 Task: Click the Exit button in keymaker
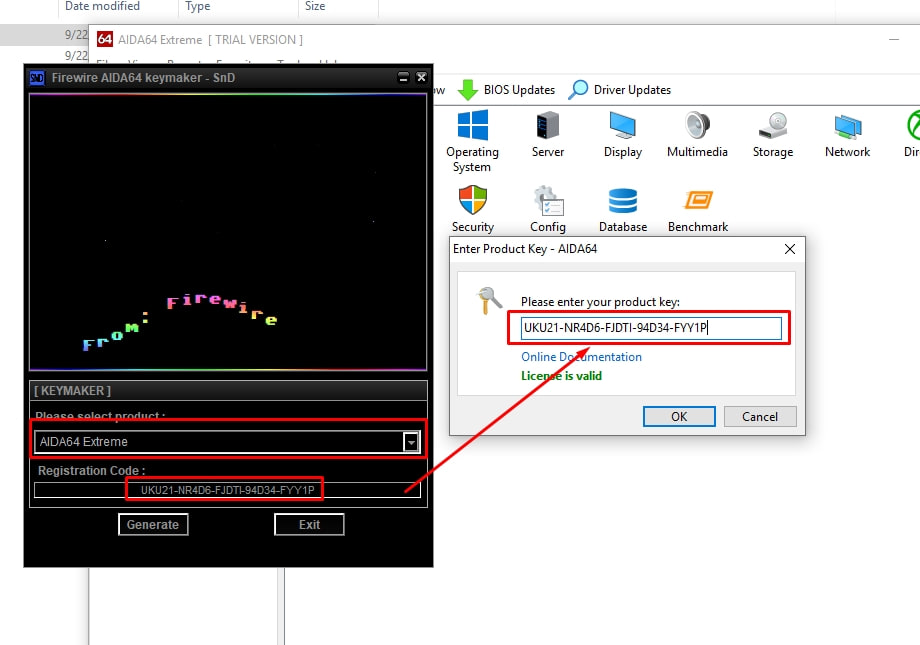tap(309, 525)
